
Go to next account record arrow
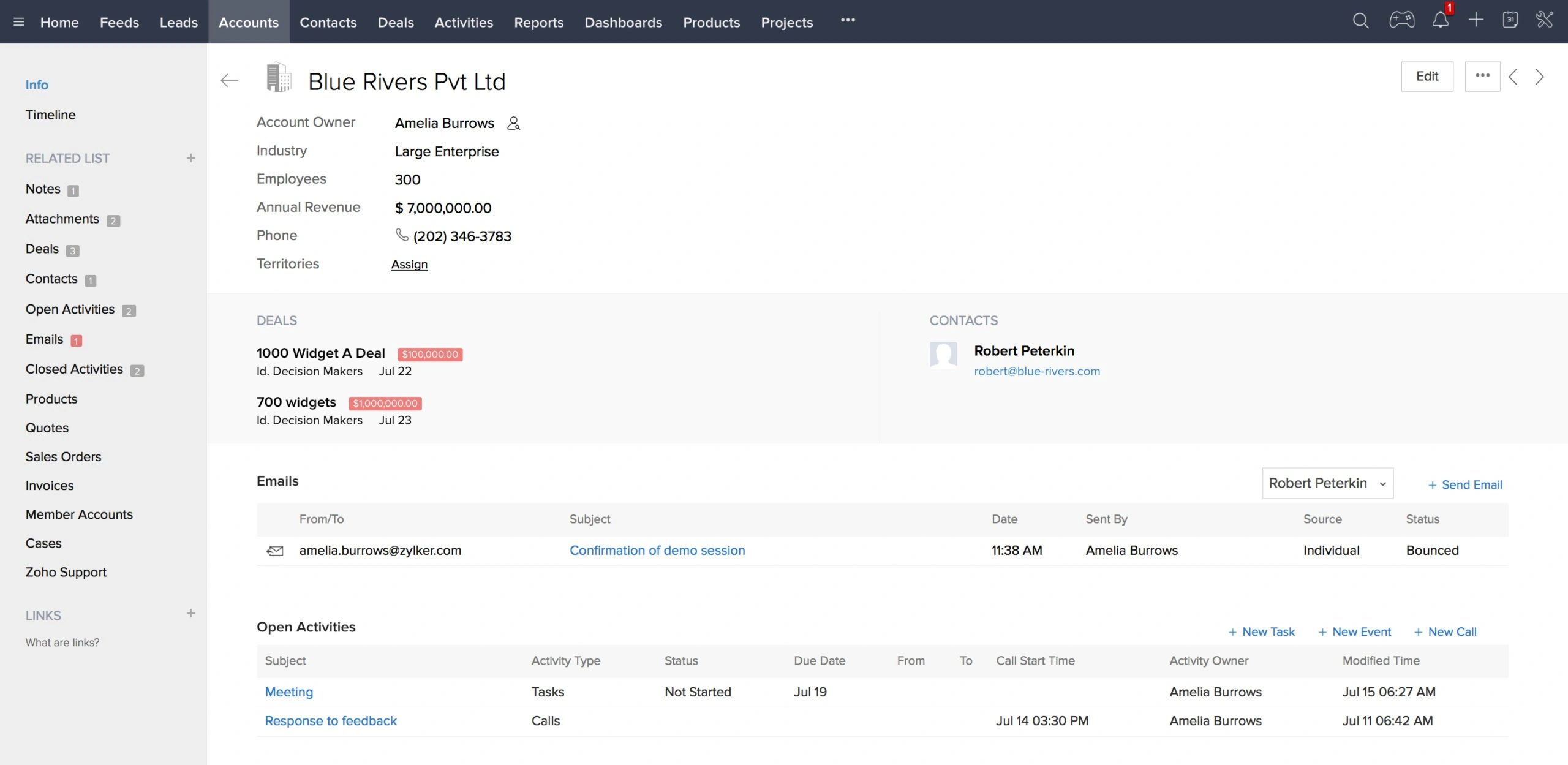1539,77
